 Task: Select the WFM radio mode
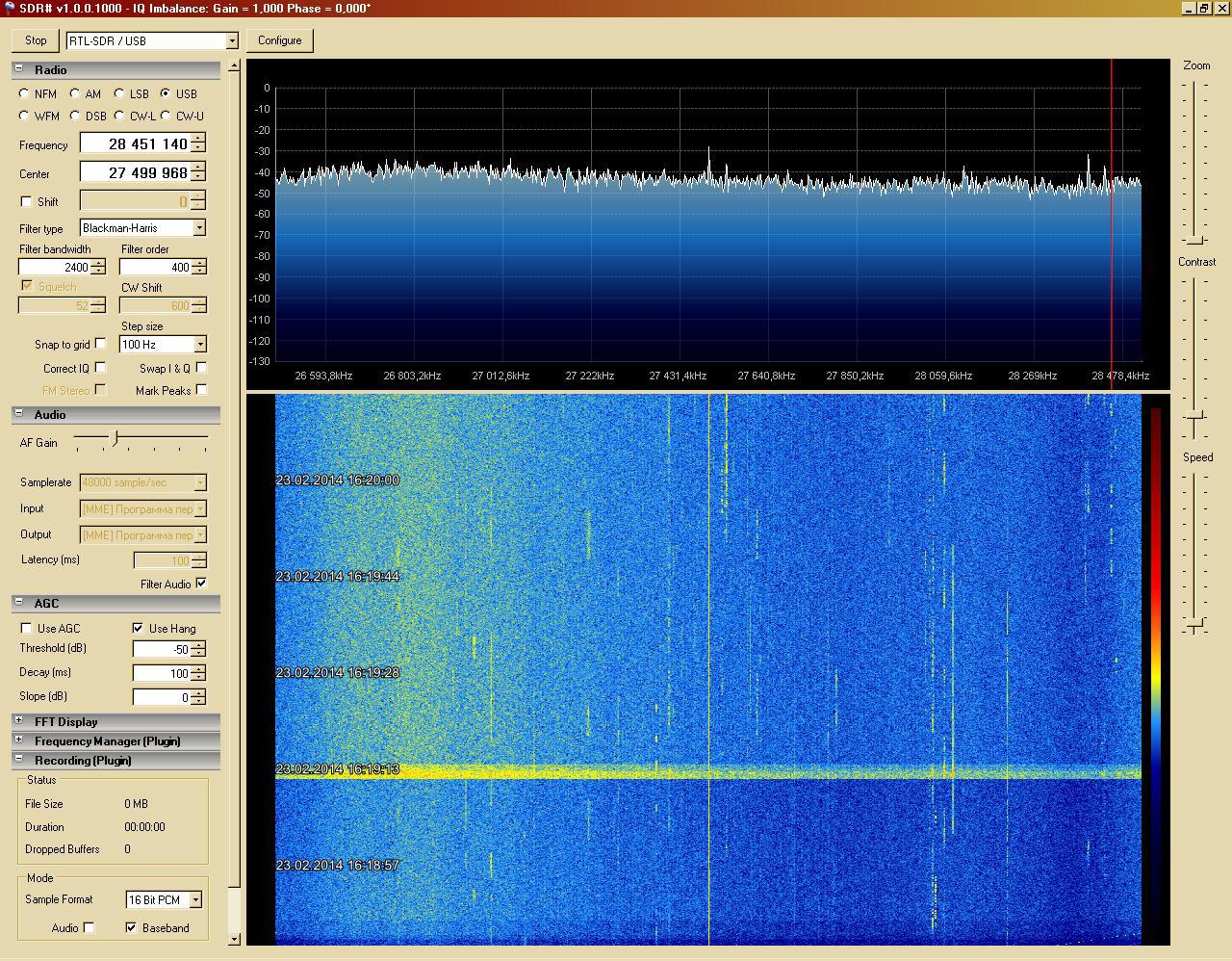[x=25, y=117]
